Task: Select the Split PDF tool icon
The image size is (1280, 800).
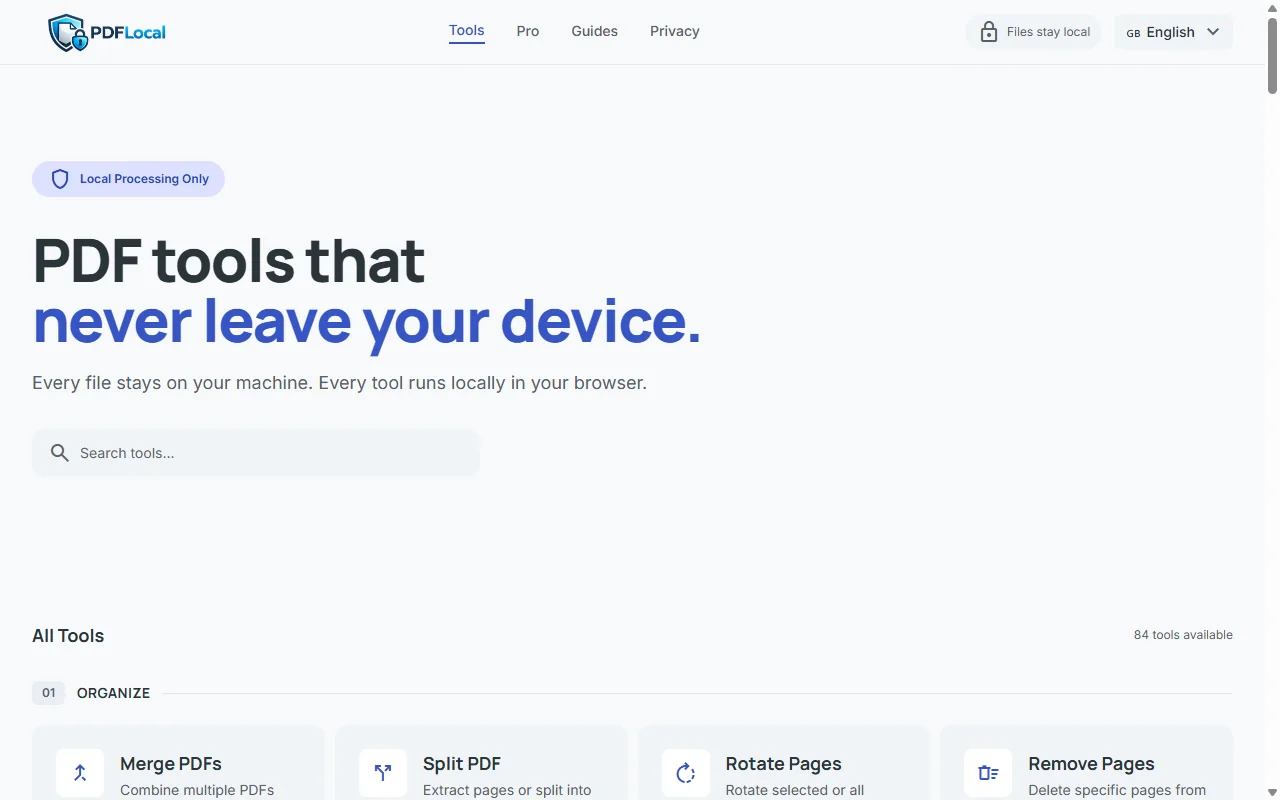Action: 383,773
